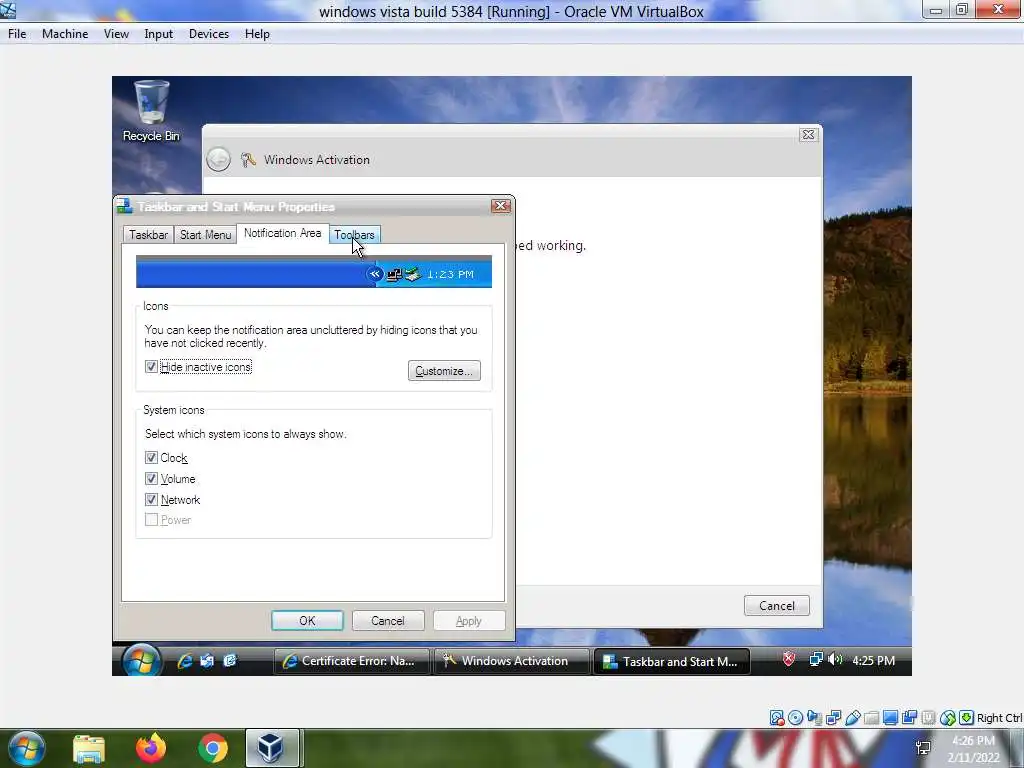Click the Windows Activation back arrow
The image size is (1024, 768).
coord(218,159)
